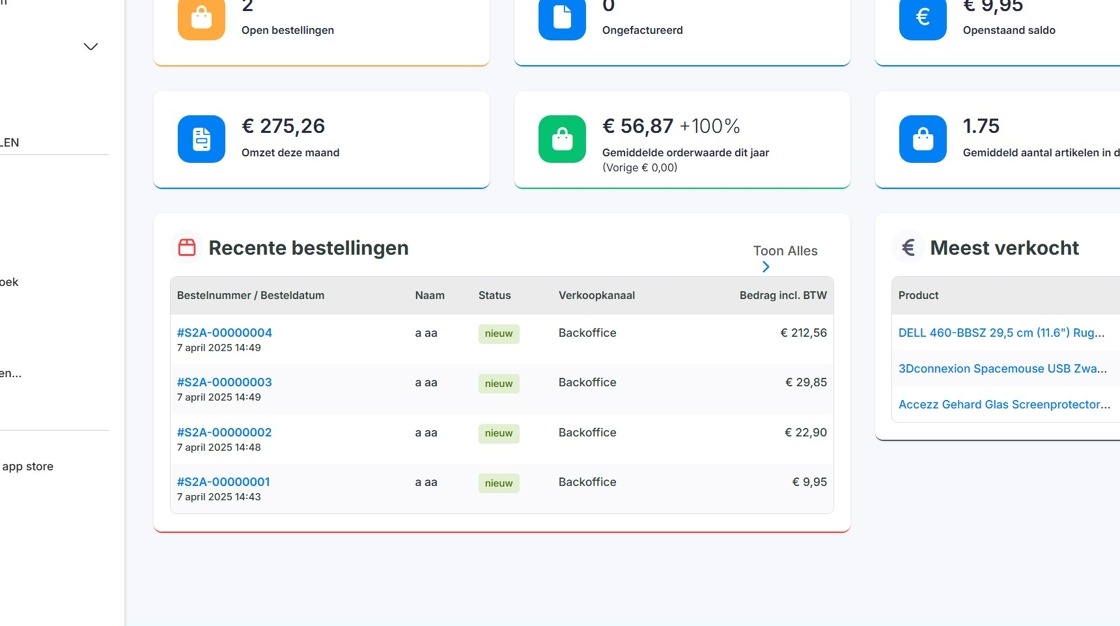Click the red Recente bestellingen box icon
Screen dimensions: 1120x626
tap(187, 247)
